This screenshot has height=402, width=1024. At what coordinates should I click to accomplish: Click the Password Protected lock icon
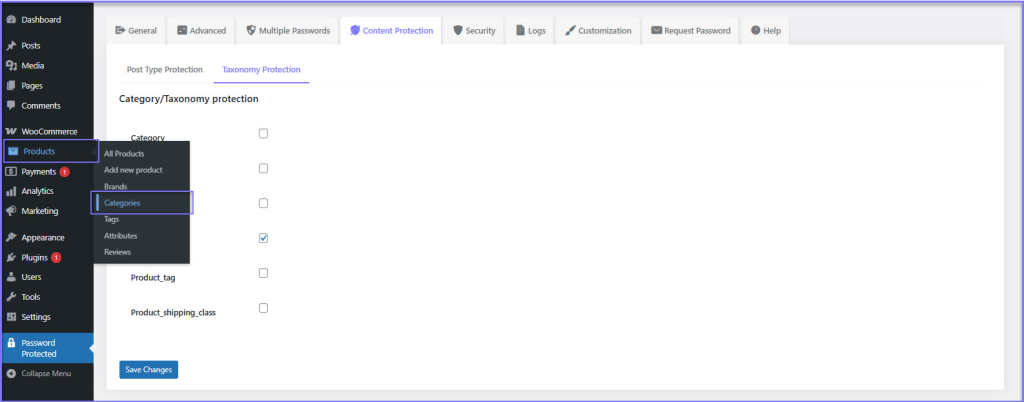[11, 342]
